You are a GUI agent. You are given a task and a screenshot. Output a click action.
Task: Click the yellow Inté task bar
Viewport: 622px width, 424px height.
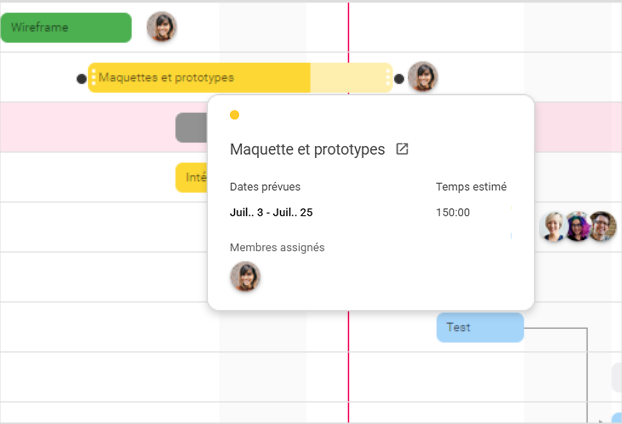click(191, 177)
